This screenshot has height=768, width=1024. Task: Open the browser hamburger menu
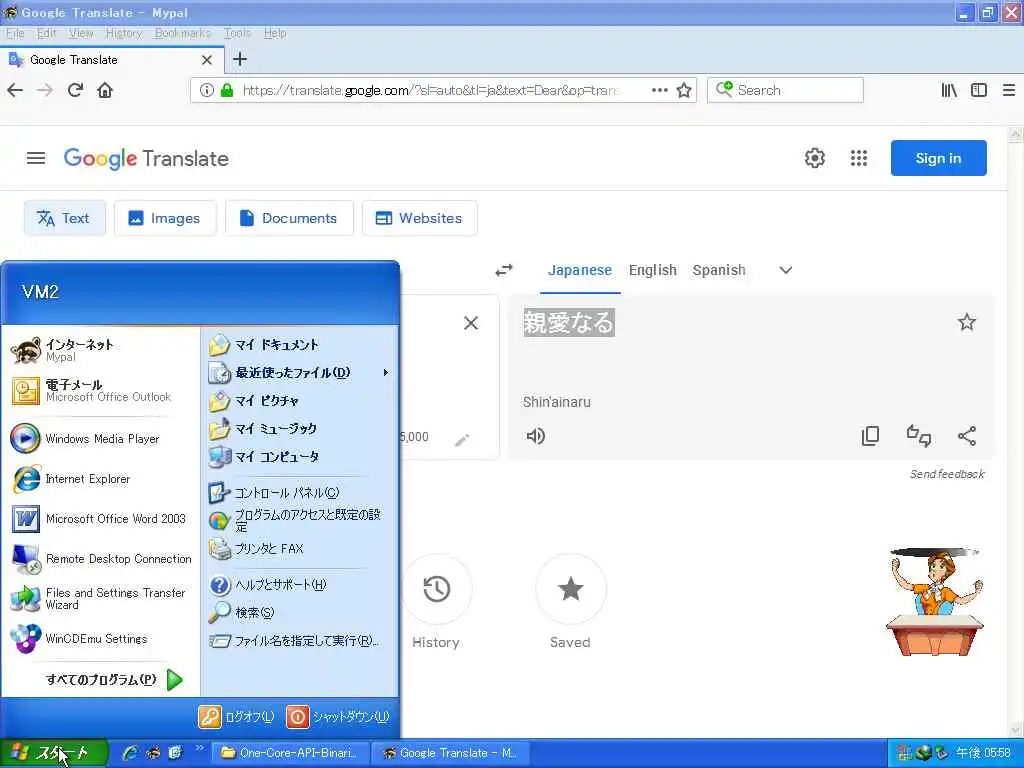[x=1009, y=90]
